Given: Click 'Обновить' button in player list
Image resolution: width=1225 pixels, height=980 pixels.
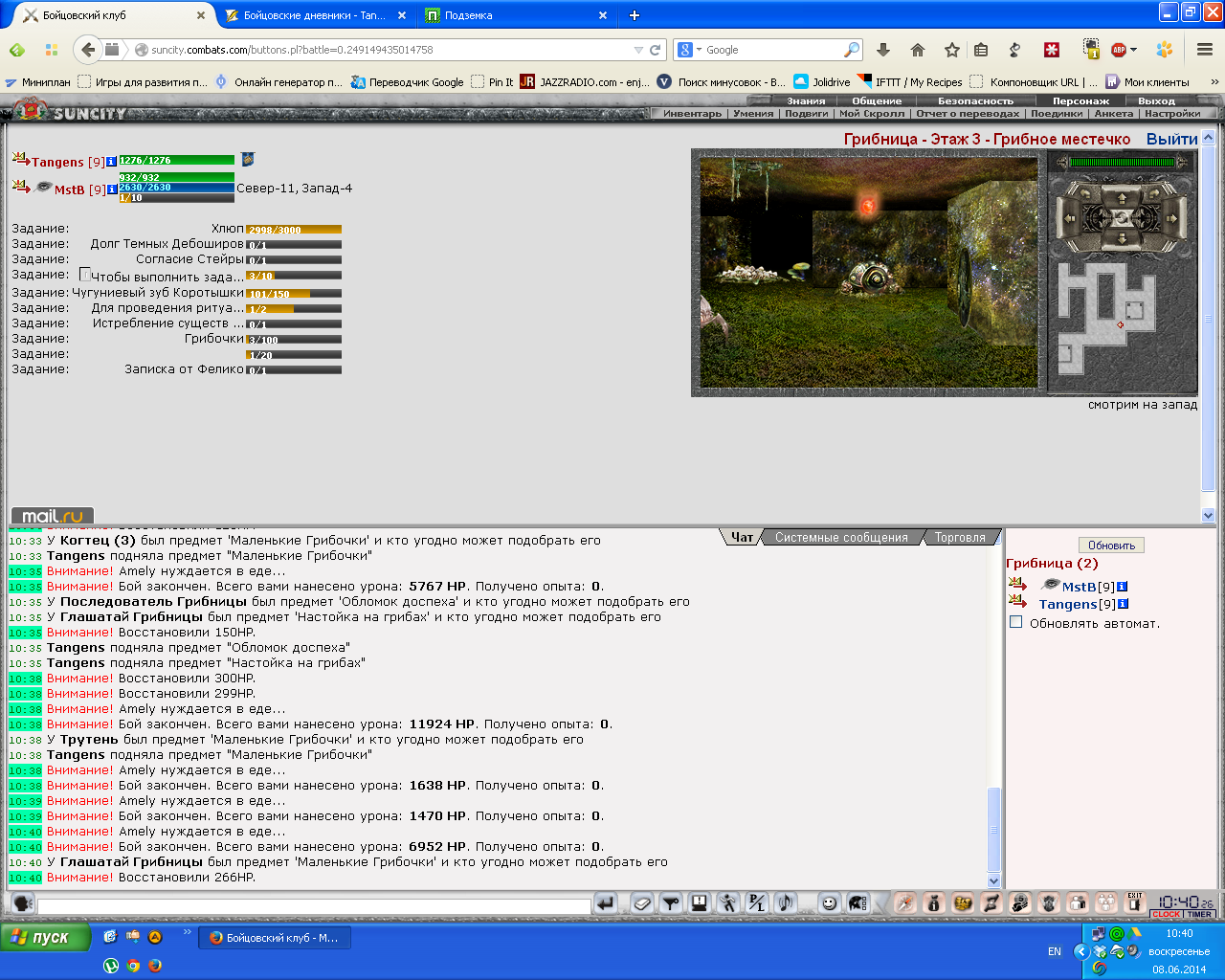Looking at the screenshot, I should click(x=1111, y=545).
